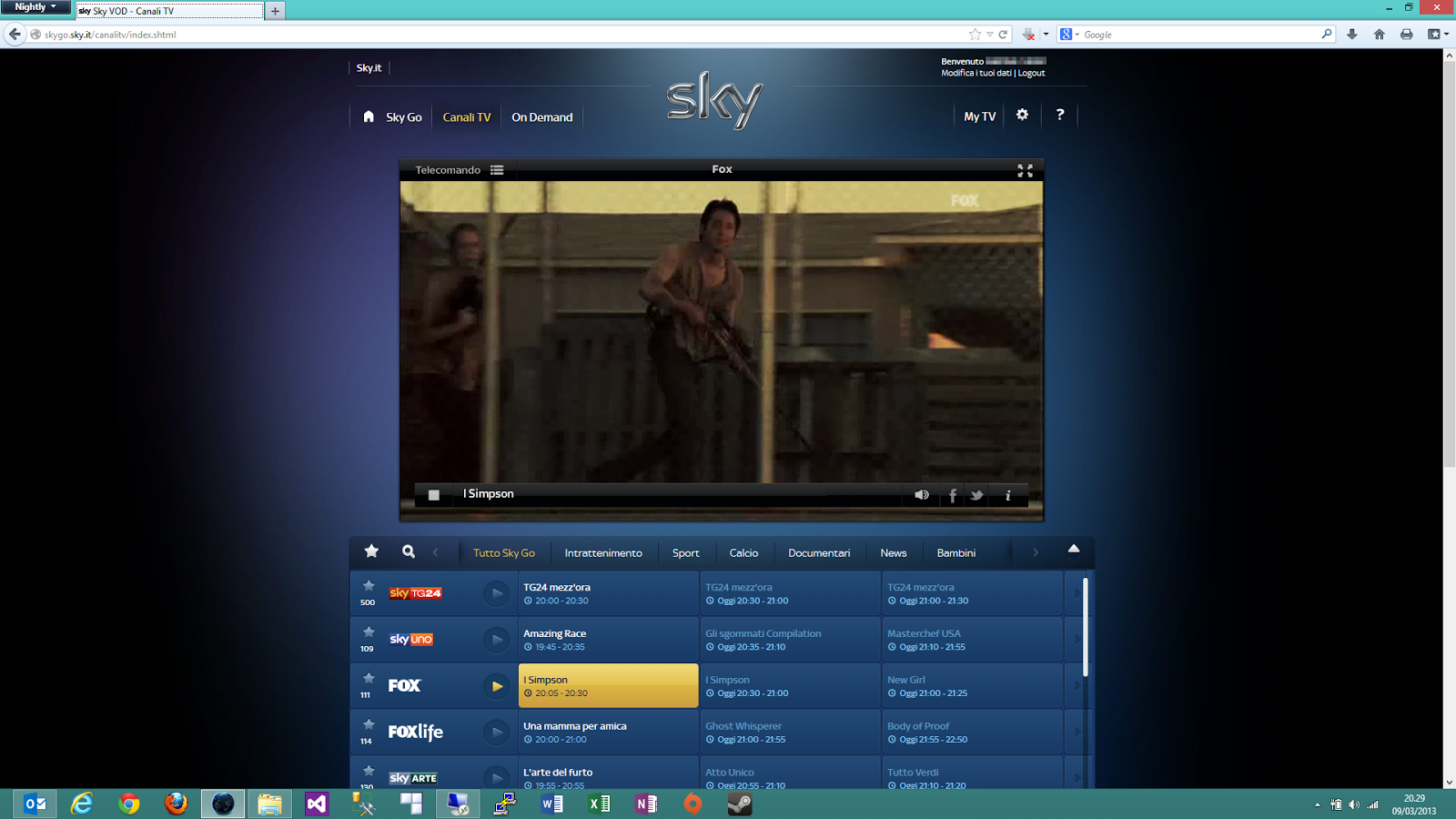Screen dimensions: 1456x819
Task: Open the Canali TV menu
Action: (x=467, y=117)
